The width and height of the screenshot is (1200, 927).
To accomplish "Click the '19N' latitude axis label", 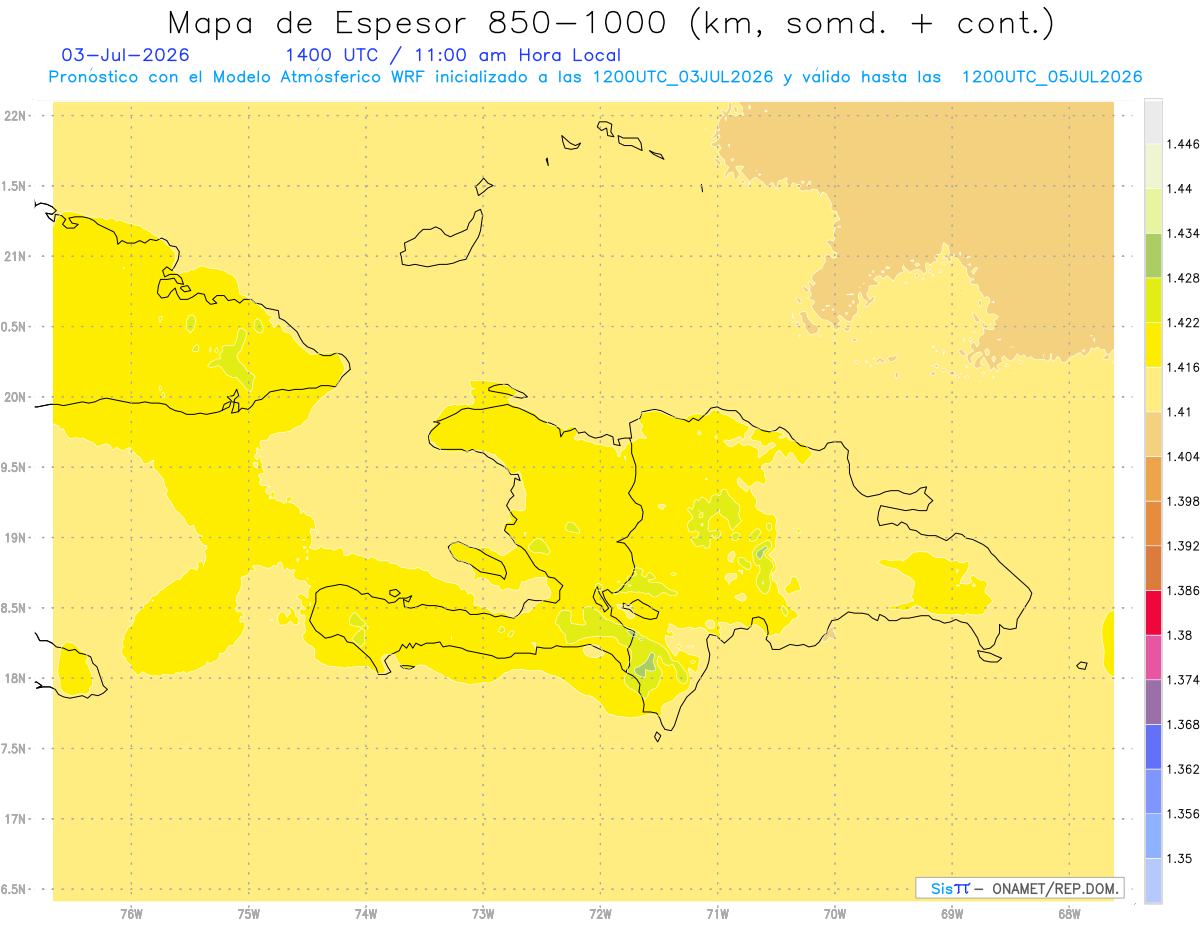I will tap(15, 537).
